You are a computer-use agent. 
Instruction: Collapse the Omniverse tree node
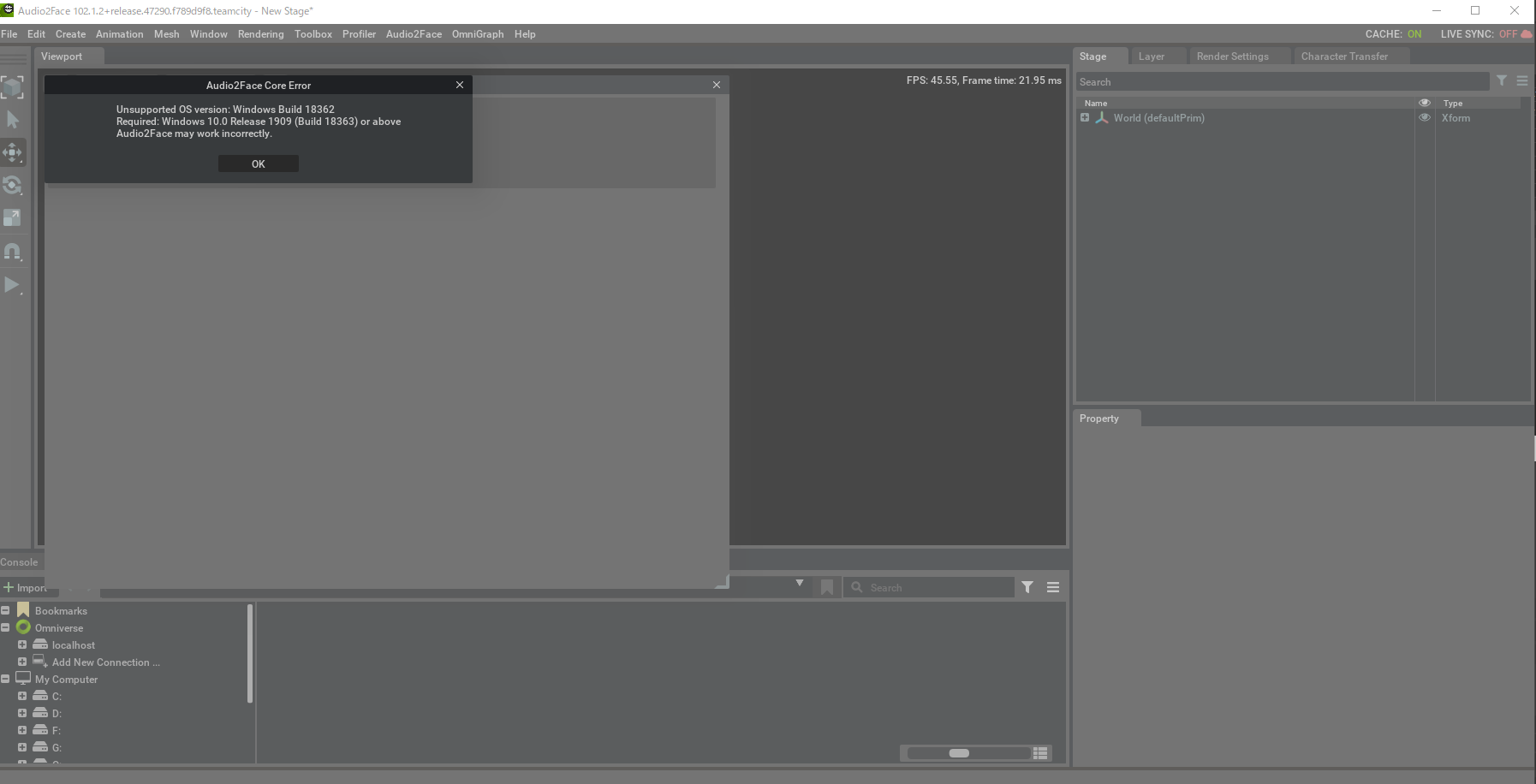pos(5,627)
